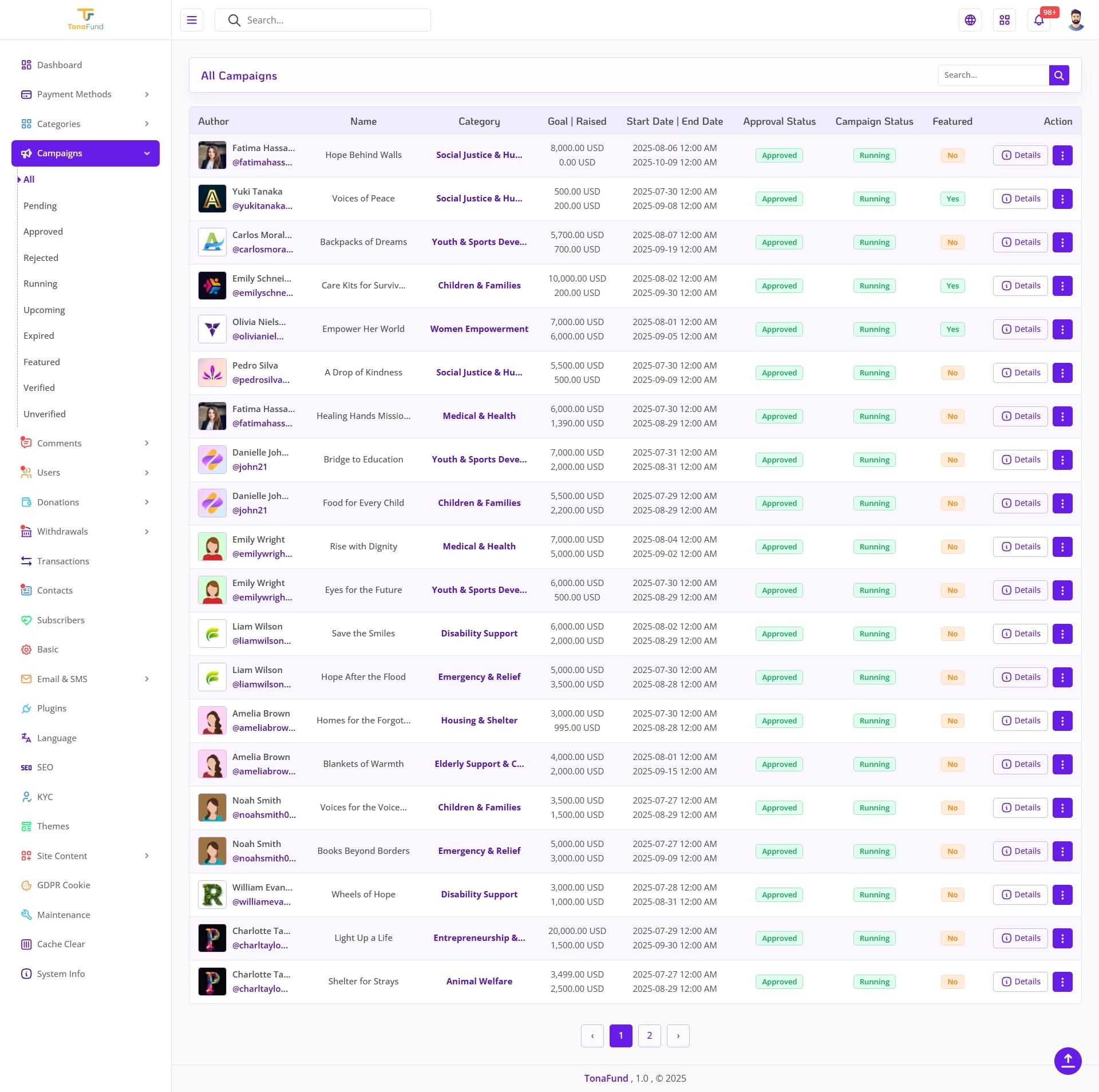Open the Featured campaigns submenu item
Screen dimensions: 1099x1092
point(41,362)
